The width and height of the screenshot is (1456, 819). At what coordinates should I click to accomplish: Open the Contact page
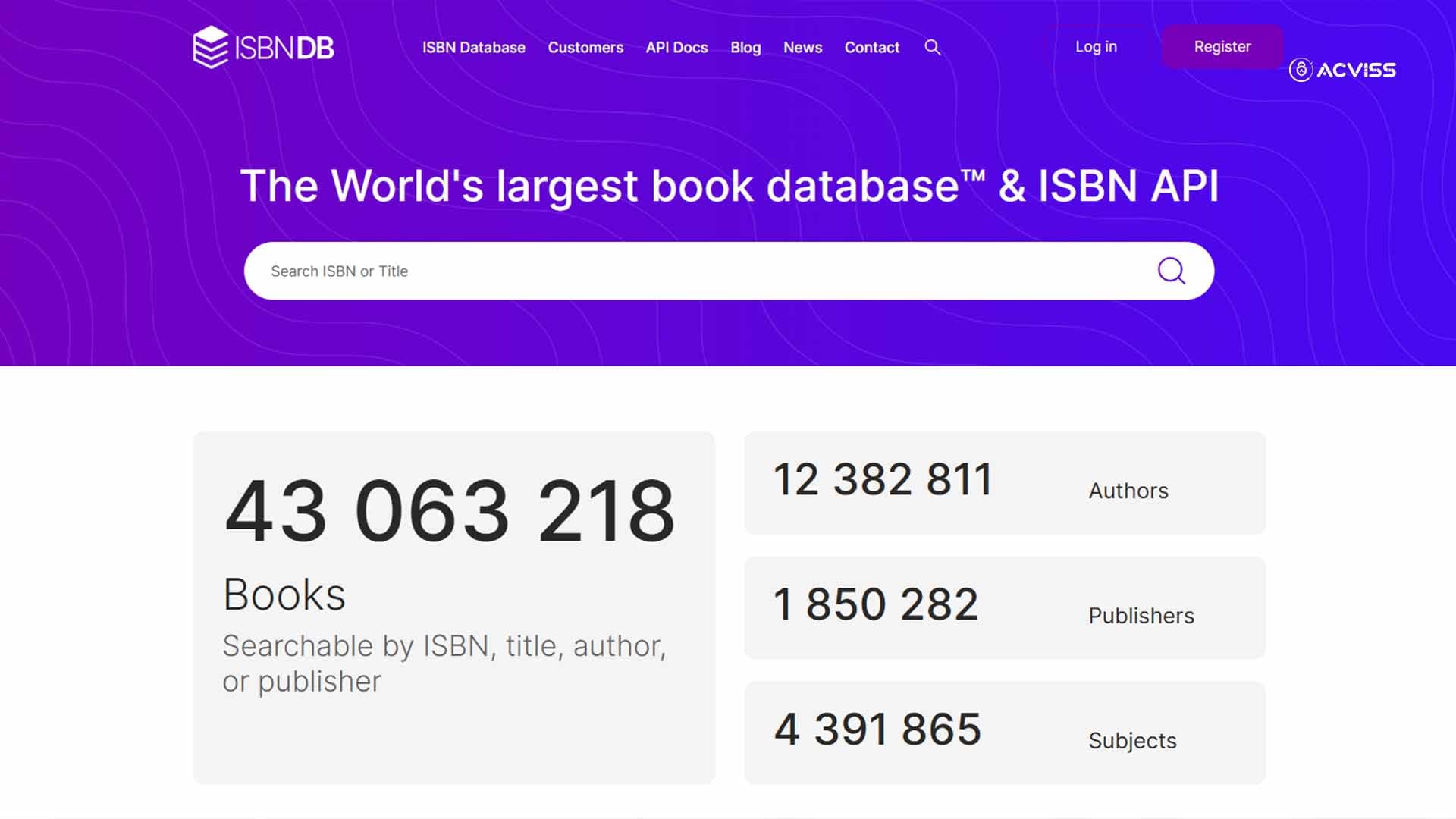click(x=871, y=47)
